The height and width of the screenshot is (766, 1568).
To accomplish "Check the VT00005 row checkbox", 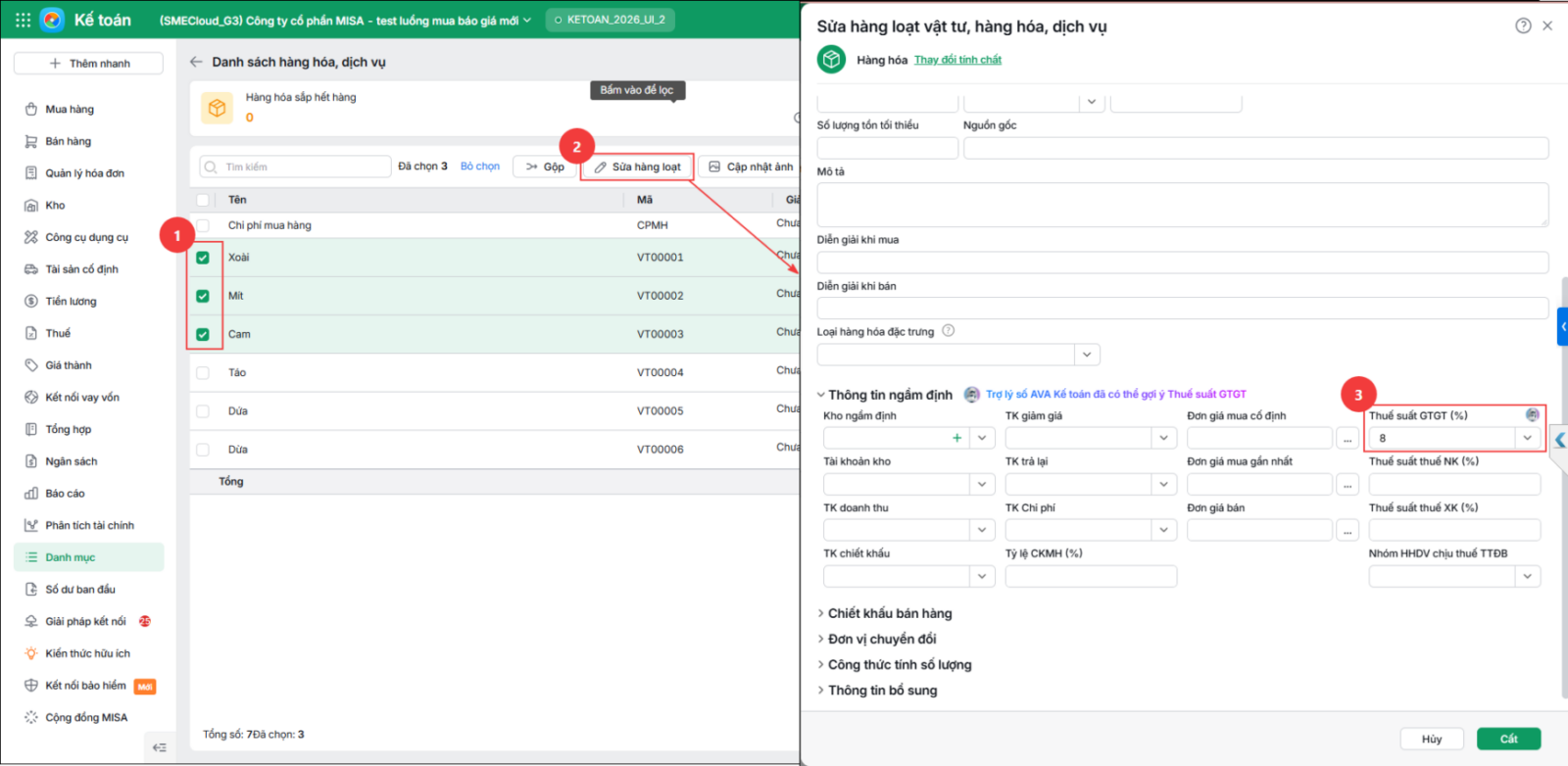I will coord(203,411).
